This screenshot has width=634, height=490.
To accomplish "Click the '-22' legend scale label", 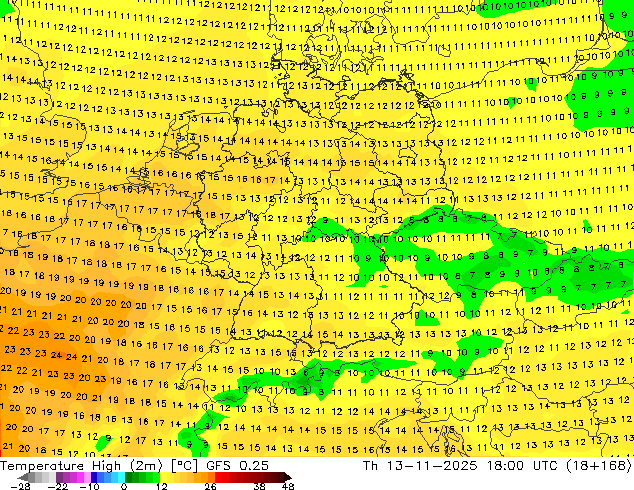I will point(57,486).
